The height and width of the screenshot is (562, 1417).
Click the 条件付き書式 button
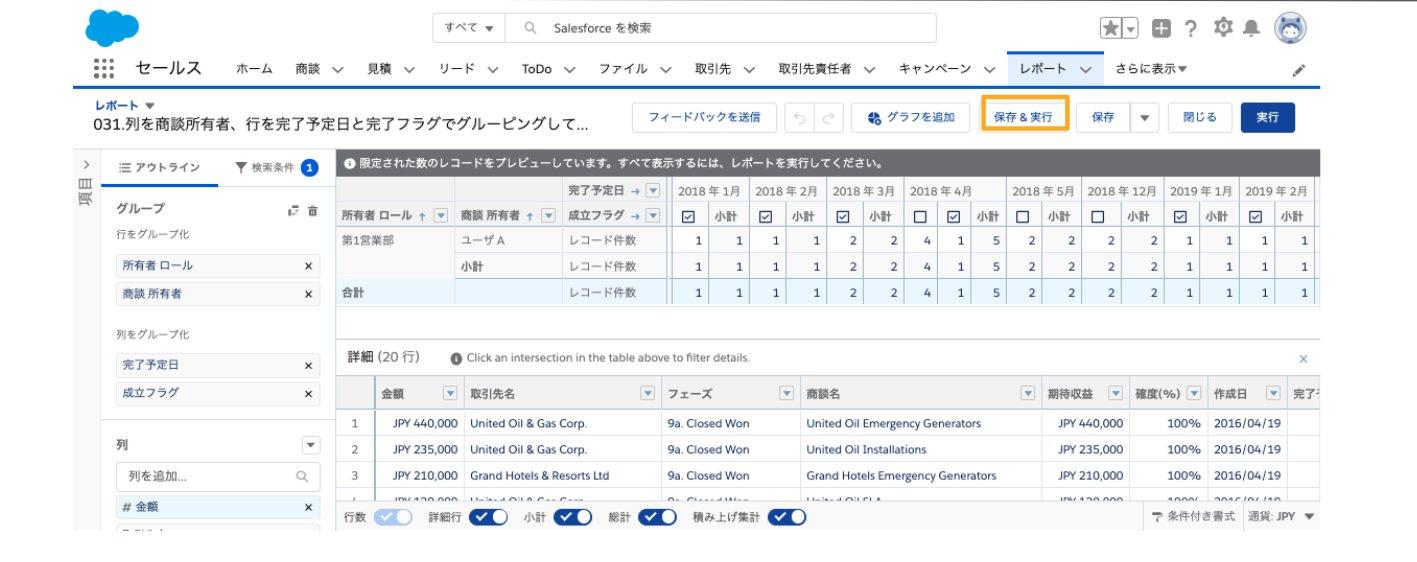pos(1193,517)
